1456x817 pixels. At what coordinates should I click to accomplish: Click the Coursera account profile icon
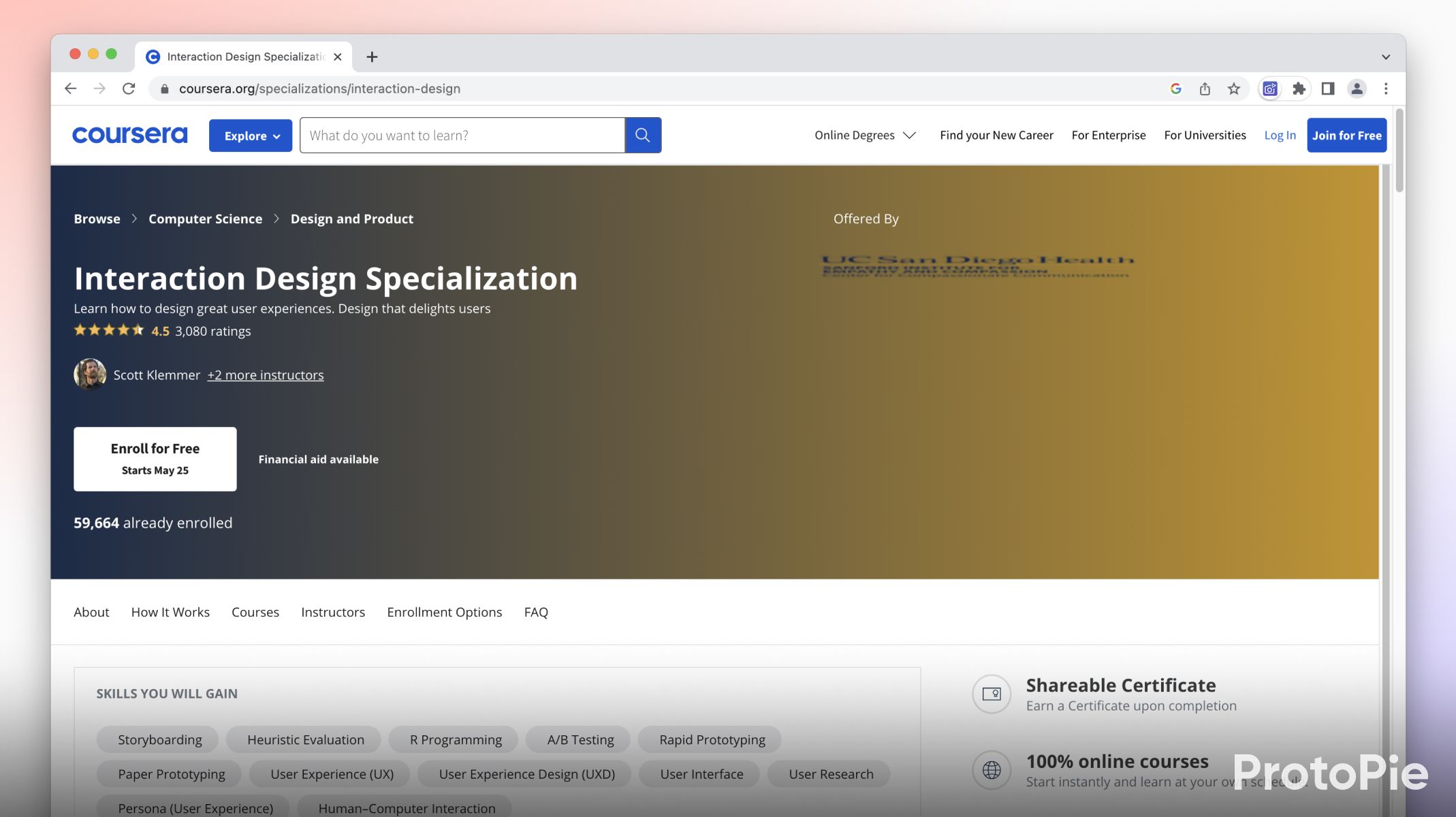(x=1357, y=88)
